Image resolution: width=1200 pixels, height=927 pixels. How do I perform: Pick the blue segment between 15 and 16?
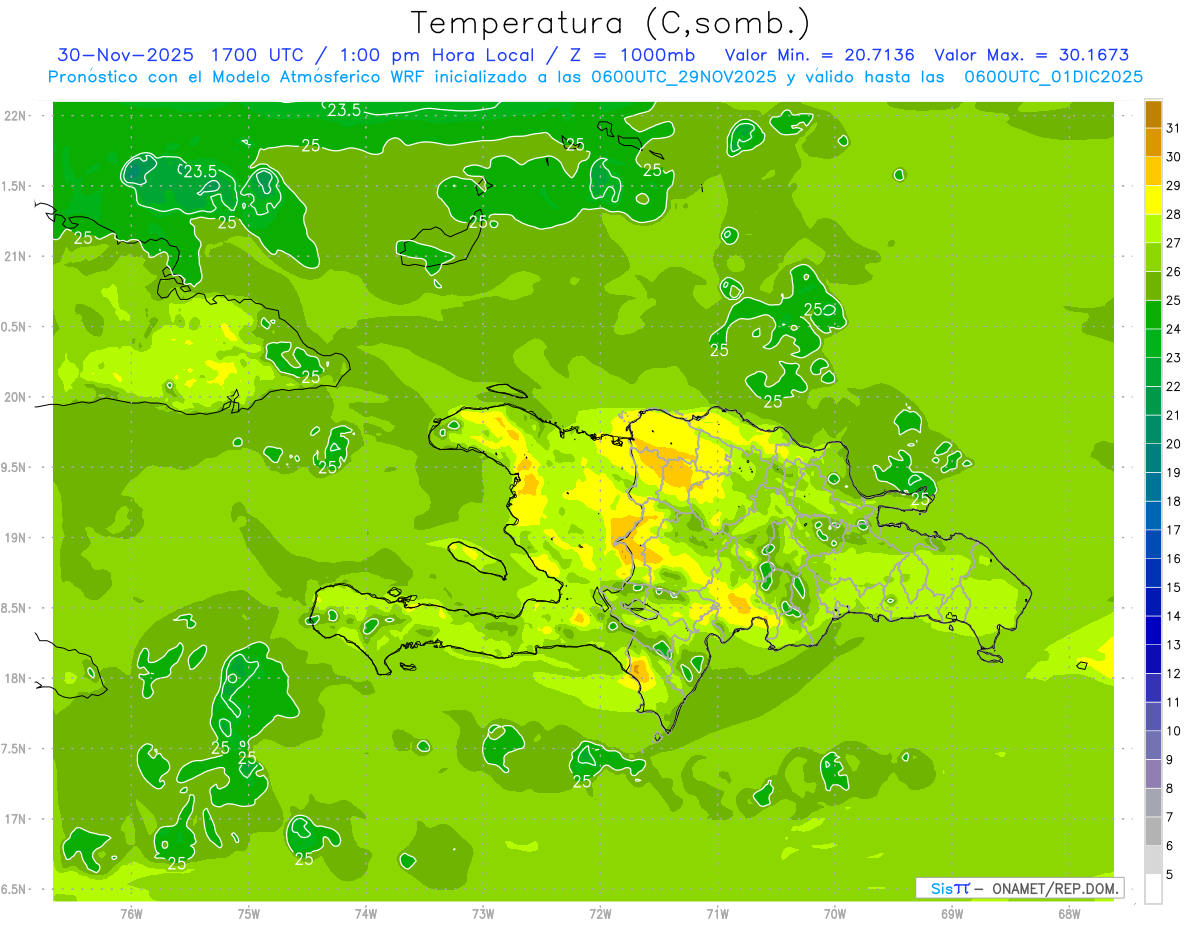tap(1153, 573)
